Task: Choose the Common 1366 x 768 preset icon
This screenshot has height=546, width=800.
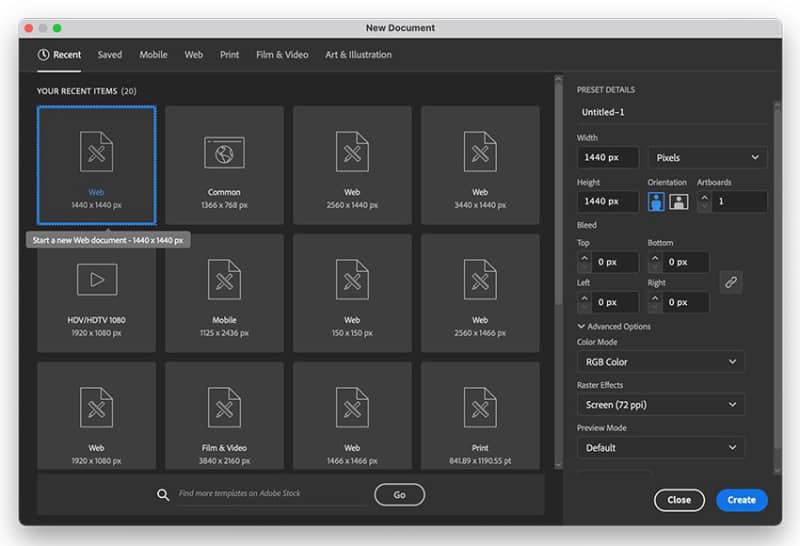Action: point(224,152)
